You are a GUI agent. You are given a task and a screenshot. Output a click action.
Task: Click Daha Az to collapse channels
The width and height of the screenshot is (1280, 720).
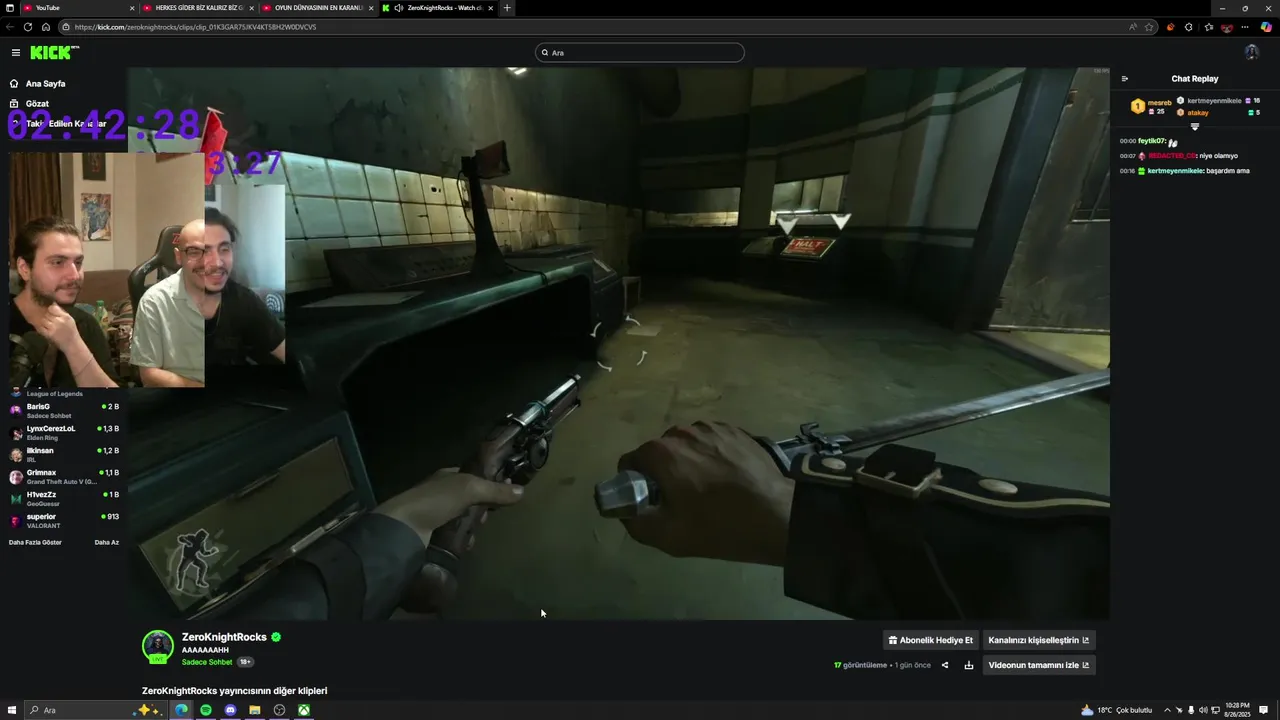[107, 542]
